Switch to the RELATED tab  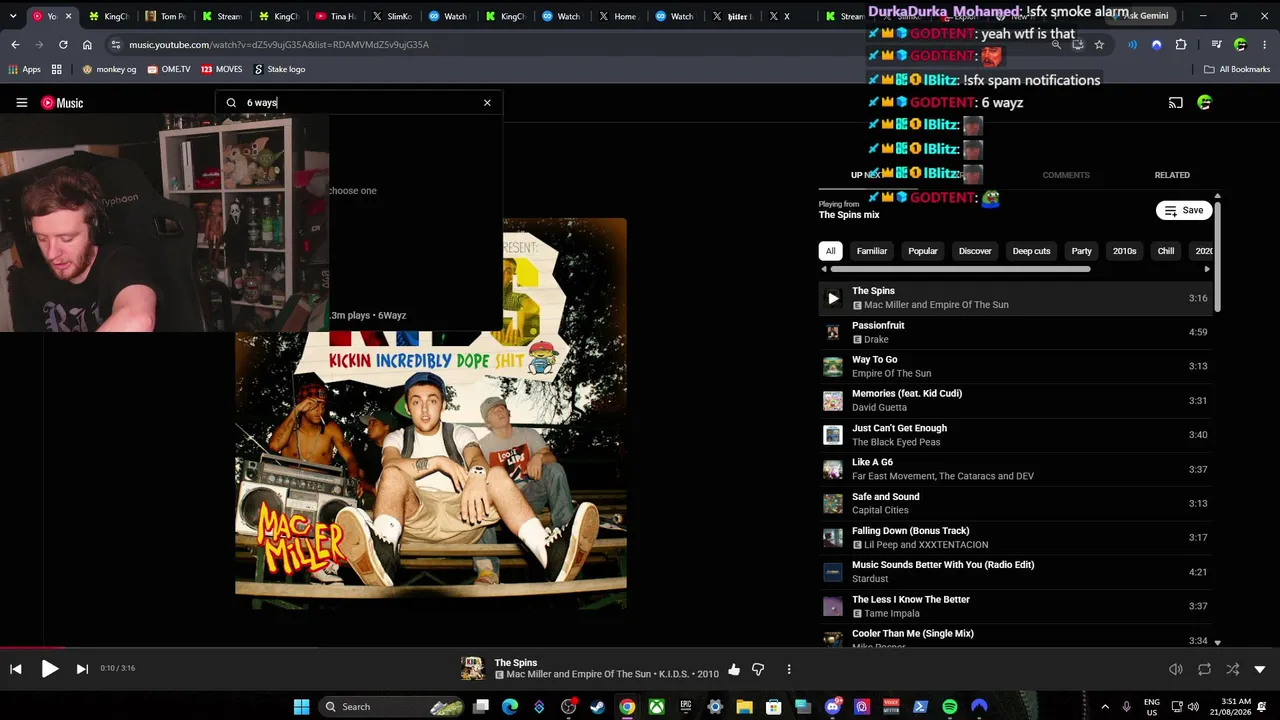pyautogui.click(x=1172, y=175)
